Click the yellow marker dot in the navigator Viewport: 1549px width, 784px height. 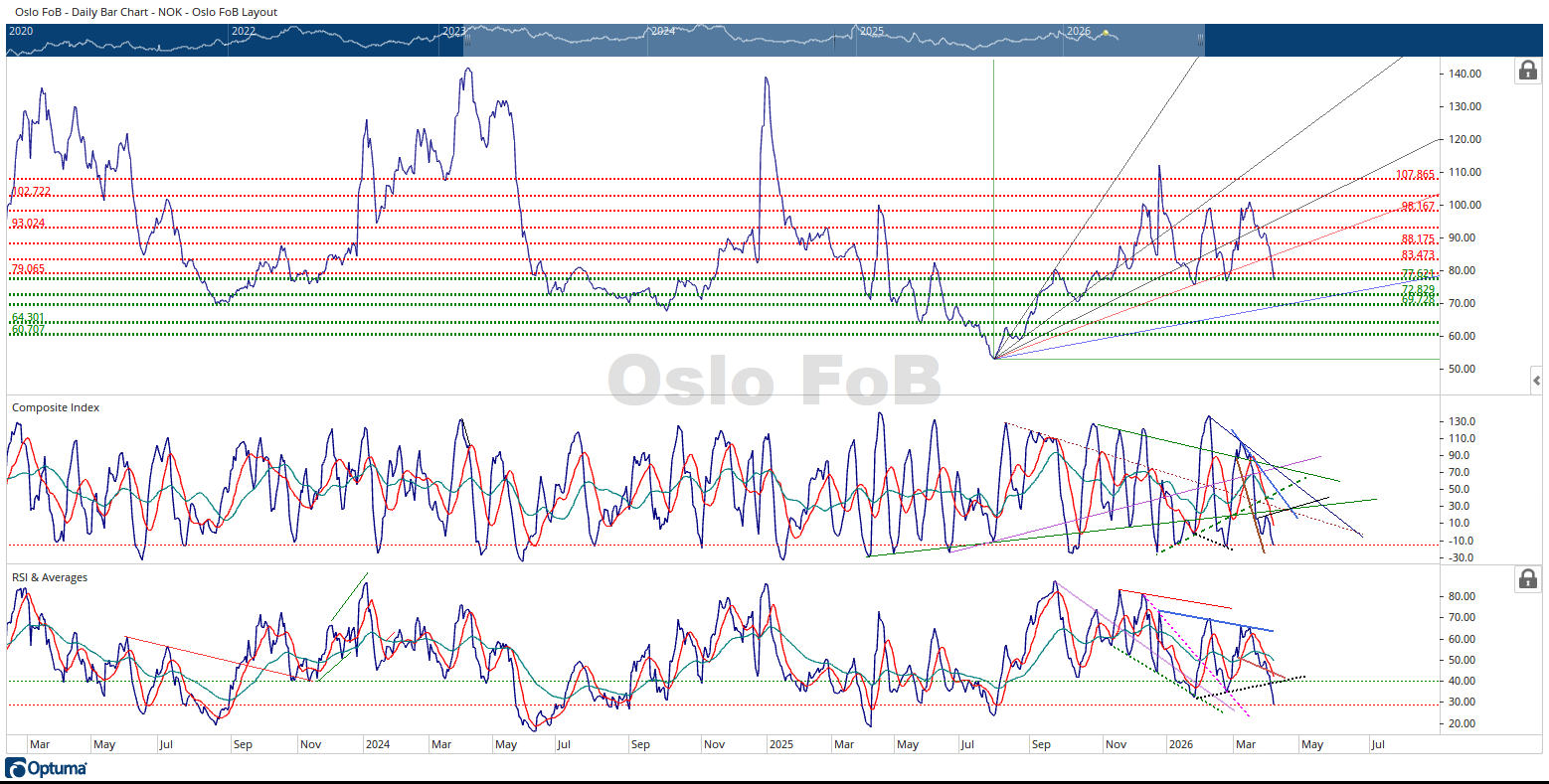[x=1105, y=33]
